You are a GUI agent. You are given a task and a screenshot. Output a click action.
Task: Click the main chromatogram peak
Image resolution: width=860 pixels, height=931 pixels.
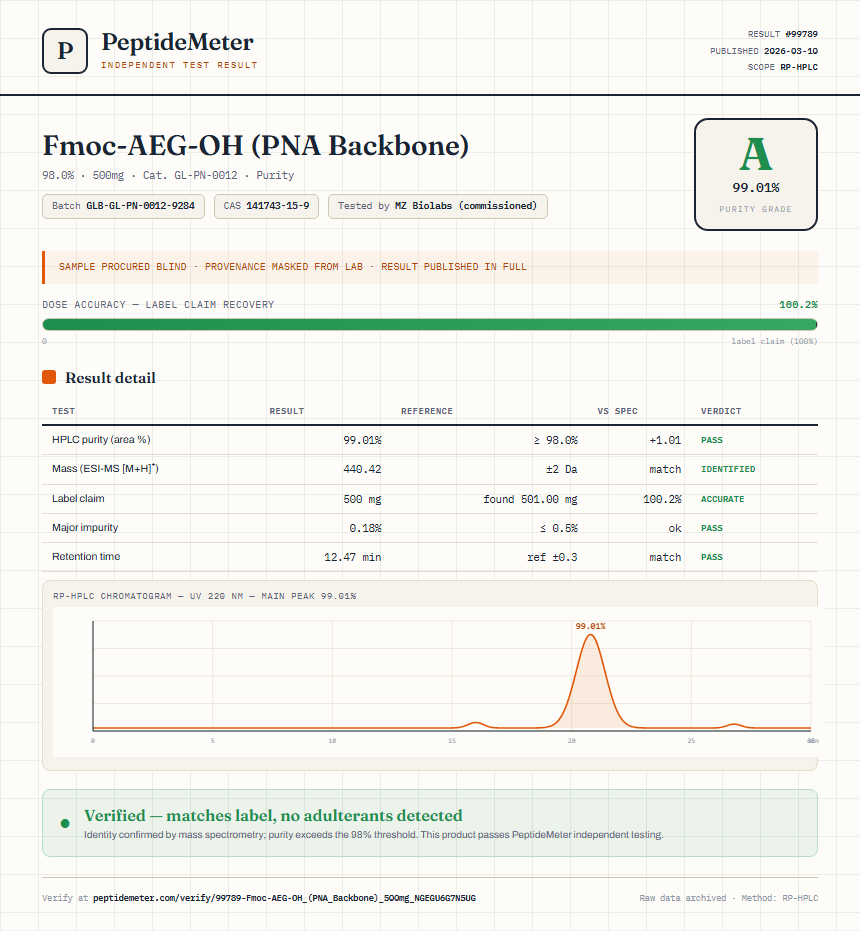click(590, 682)
